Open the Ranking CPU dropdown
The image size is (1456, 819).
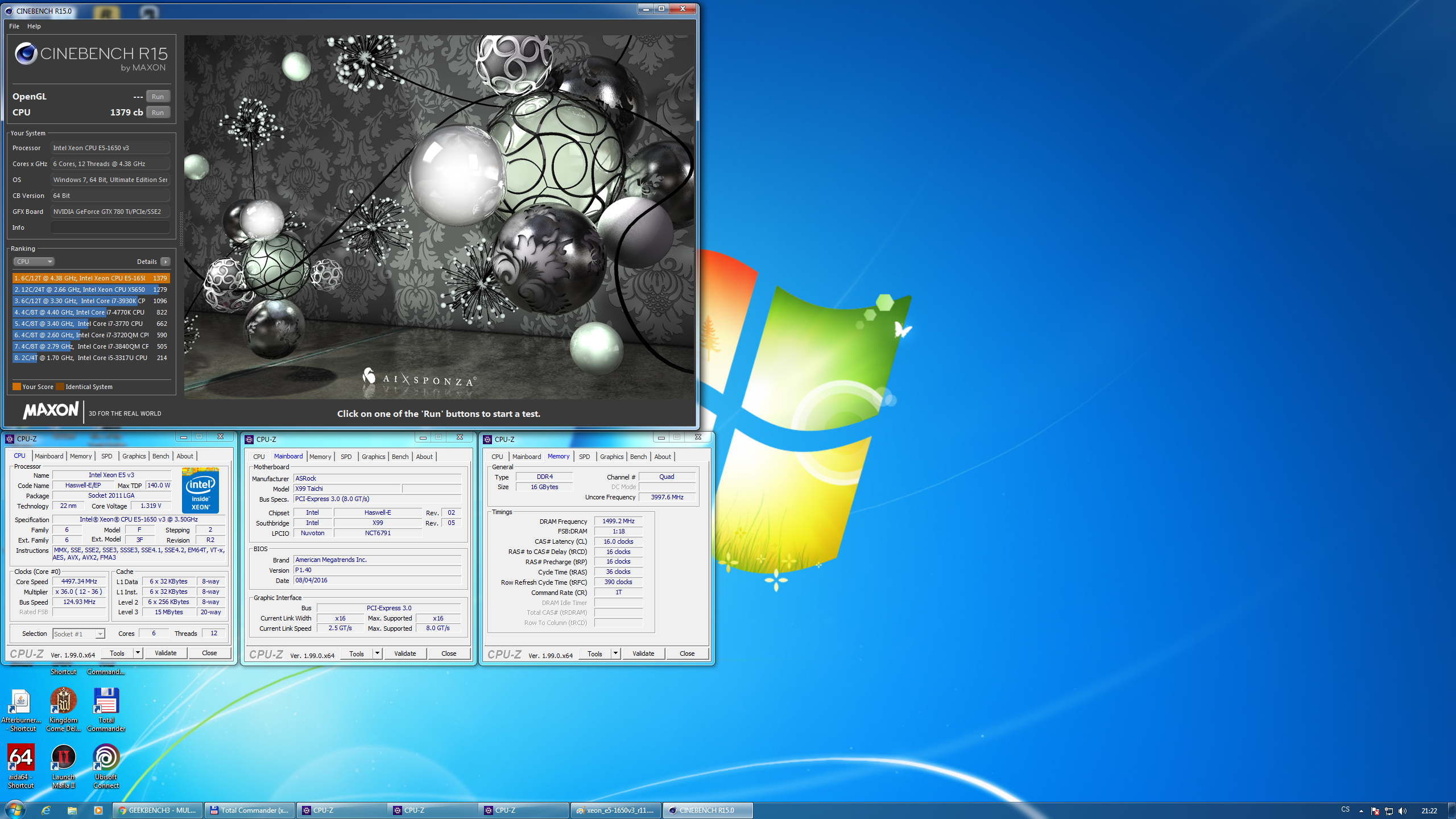(34, 262)
